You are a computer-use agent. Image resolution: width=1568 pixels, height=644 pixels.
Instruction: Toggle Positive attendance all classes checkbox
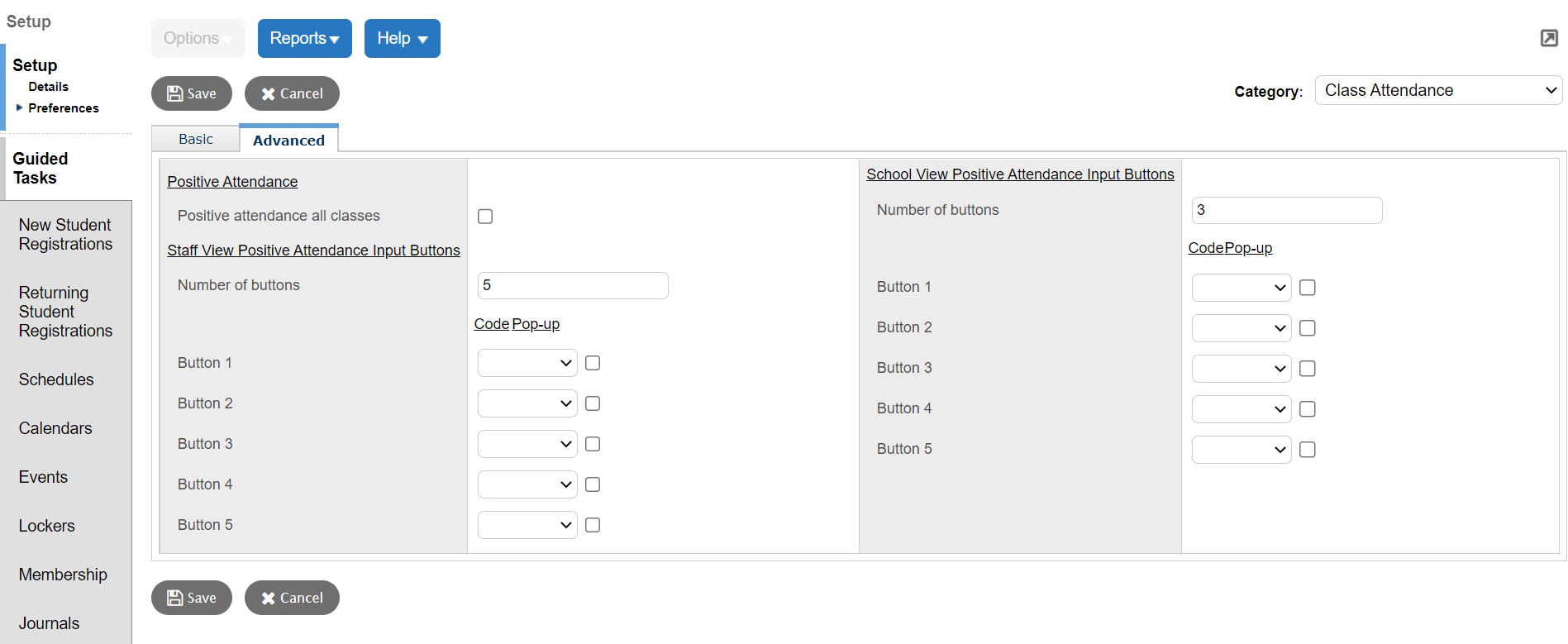[x=485, y=216]
